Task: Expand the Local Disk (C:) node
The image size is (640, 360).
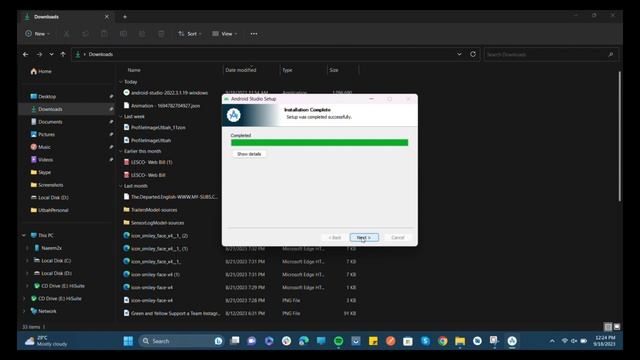Action: click(x=27, y=260)
